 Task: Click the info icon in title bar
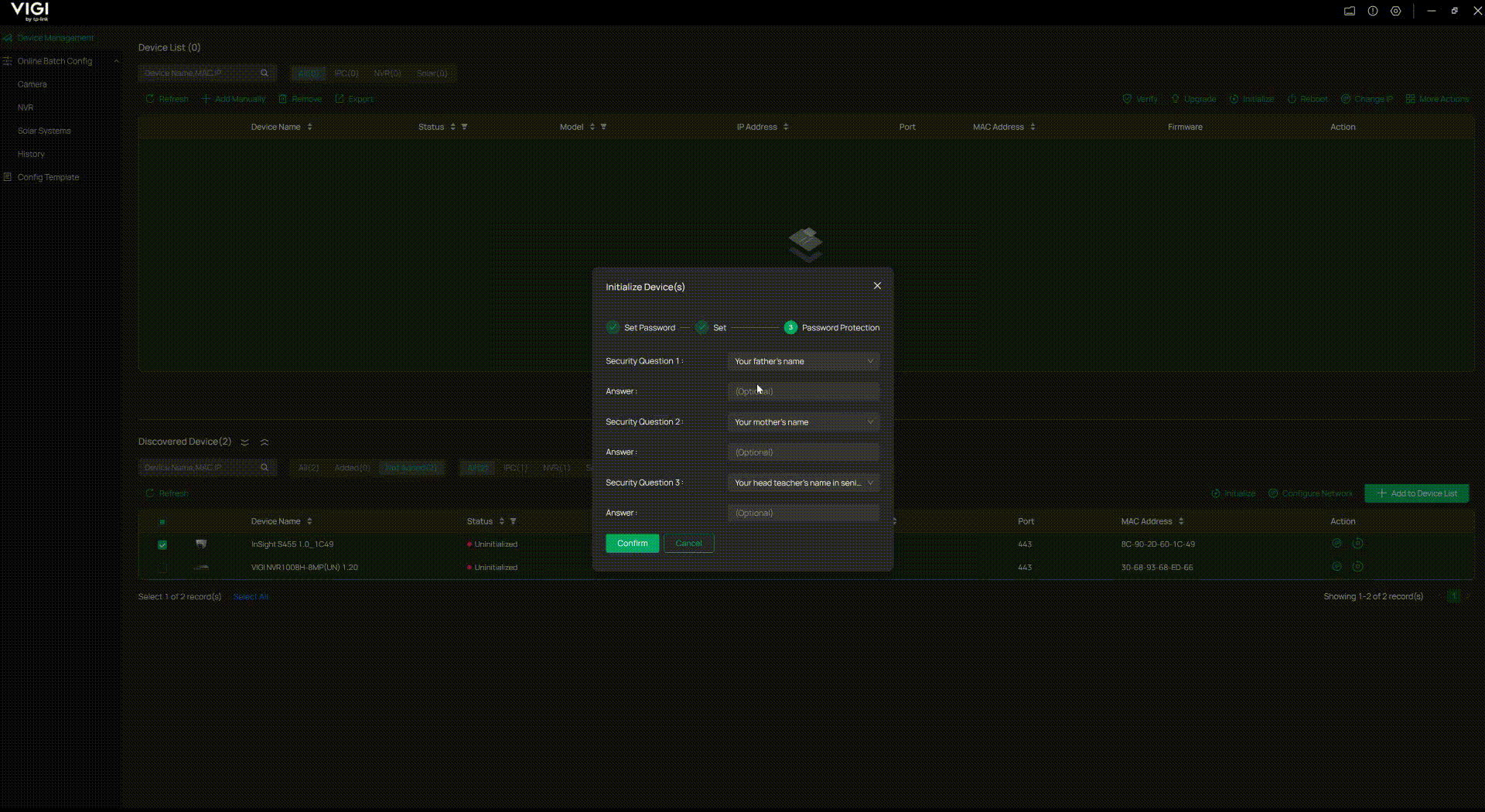pyautogui.click(x=1372, y=11)
